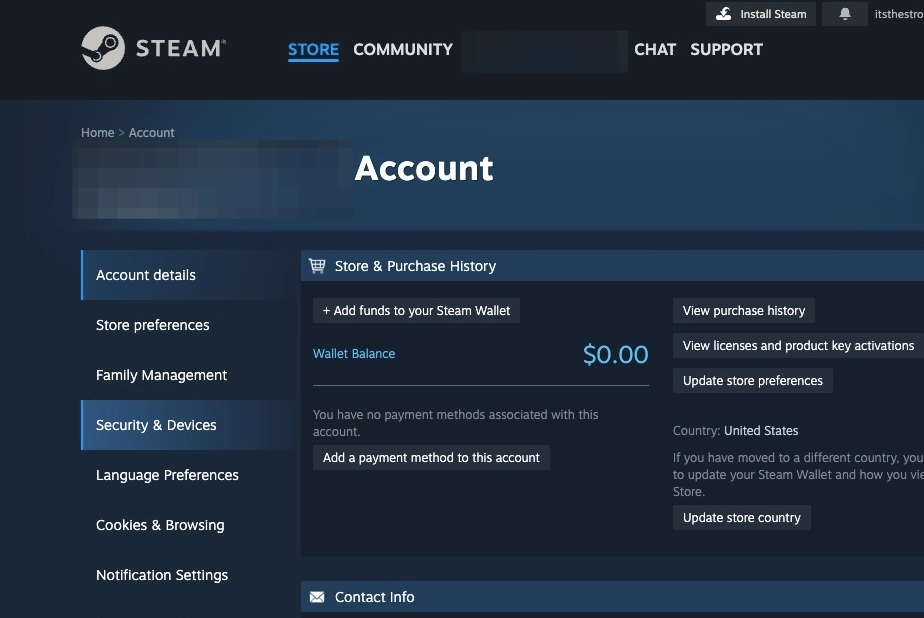The height and width of the screenshot is (618, 924).
Task: Click Add funds to your Steam Wallet
Action: (x=416, y=311)
